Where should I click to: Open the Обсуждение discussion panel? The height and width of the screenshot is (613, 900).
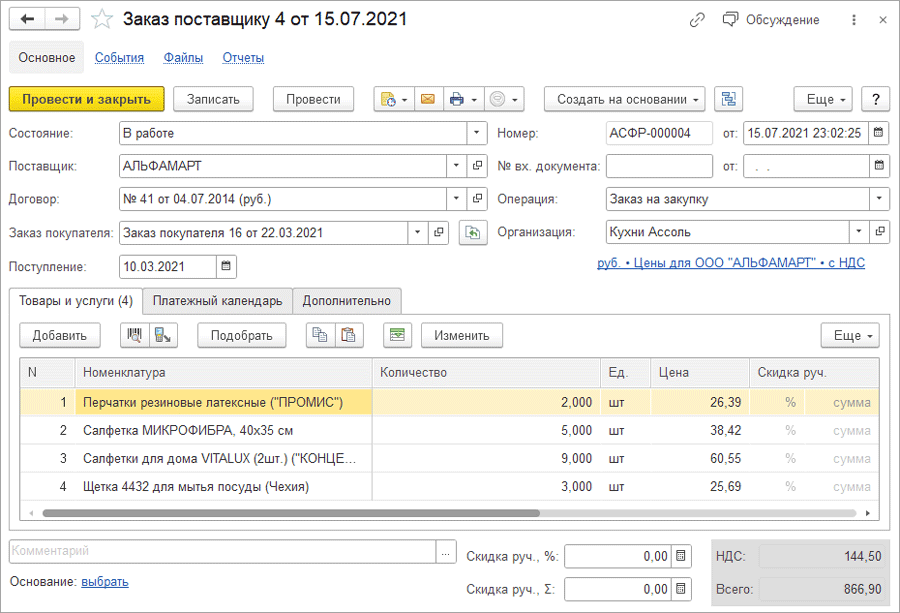[771, 20]
